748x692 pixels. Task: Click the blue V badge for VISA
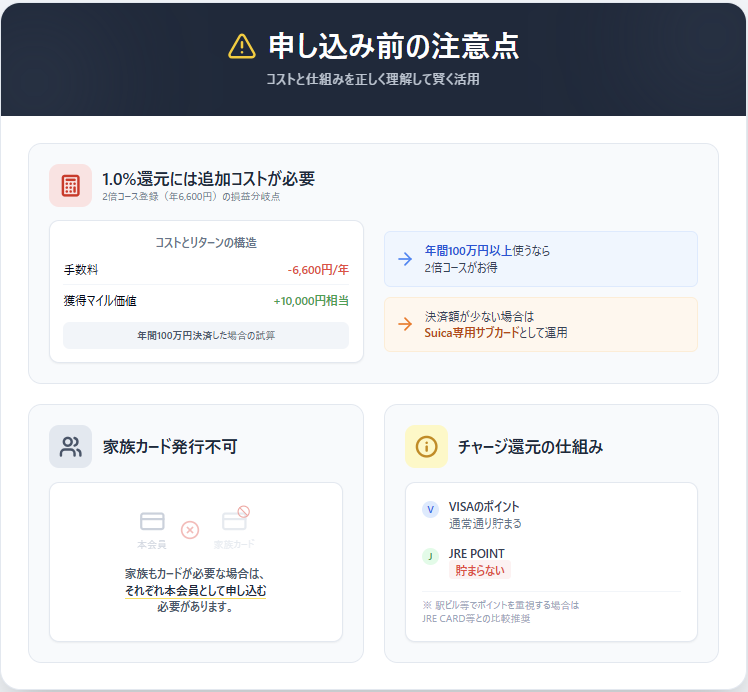click(x=431, y=510)
